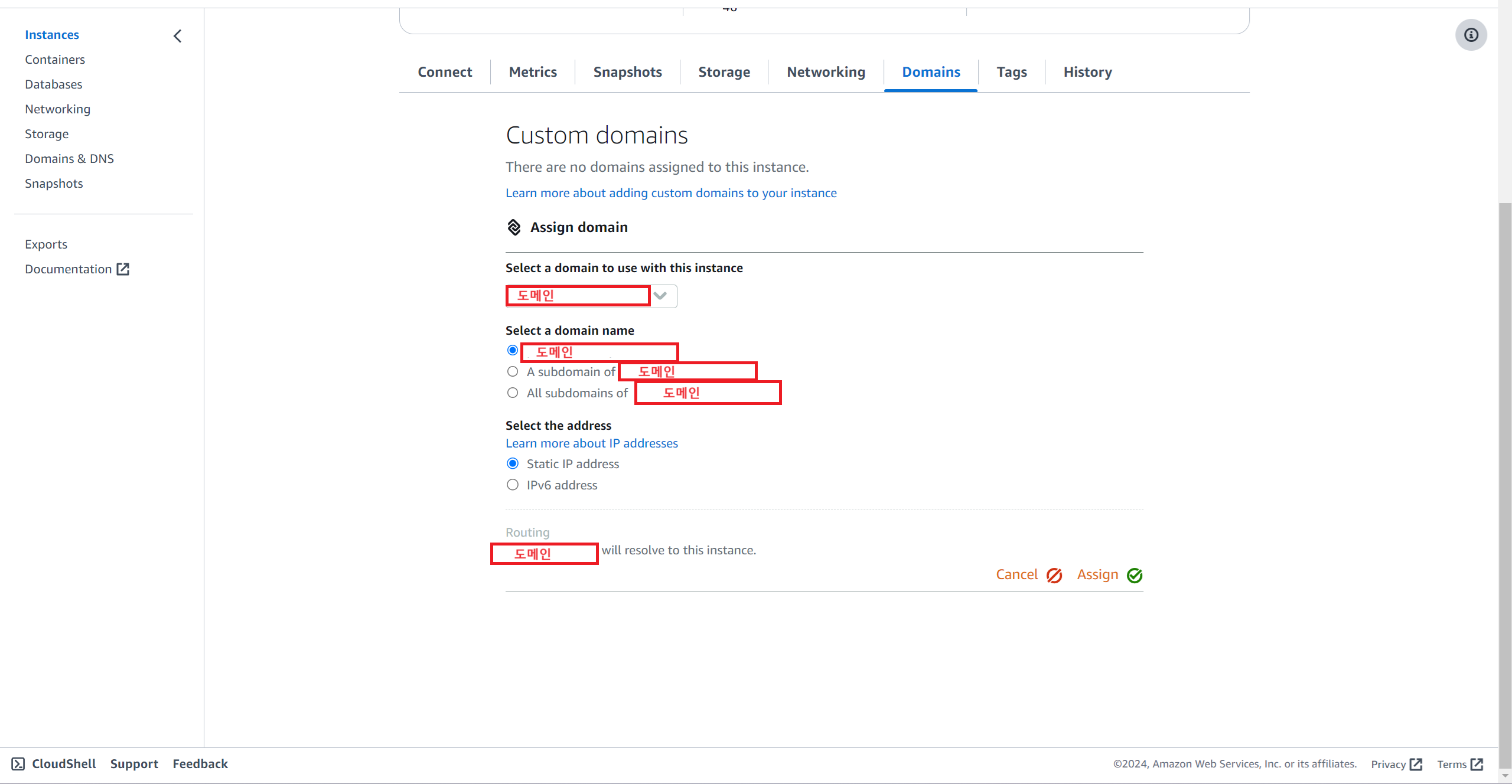Switch to the Networking tab
This screenshot has width=1512, height=784.
tap(826, 72)
